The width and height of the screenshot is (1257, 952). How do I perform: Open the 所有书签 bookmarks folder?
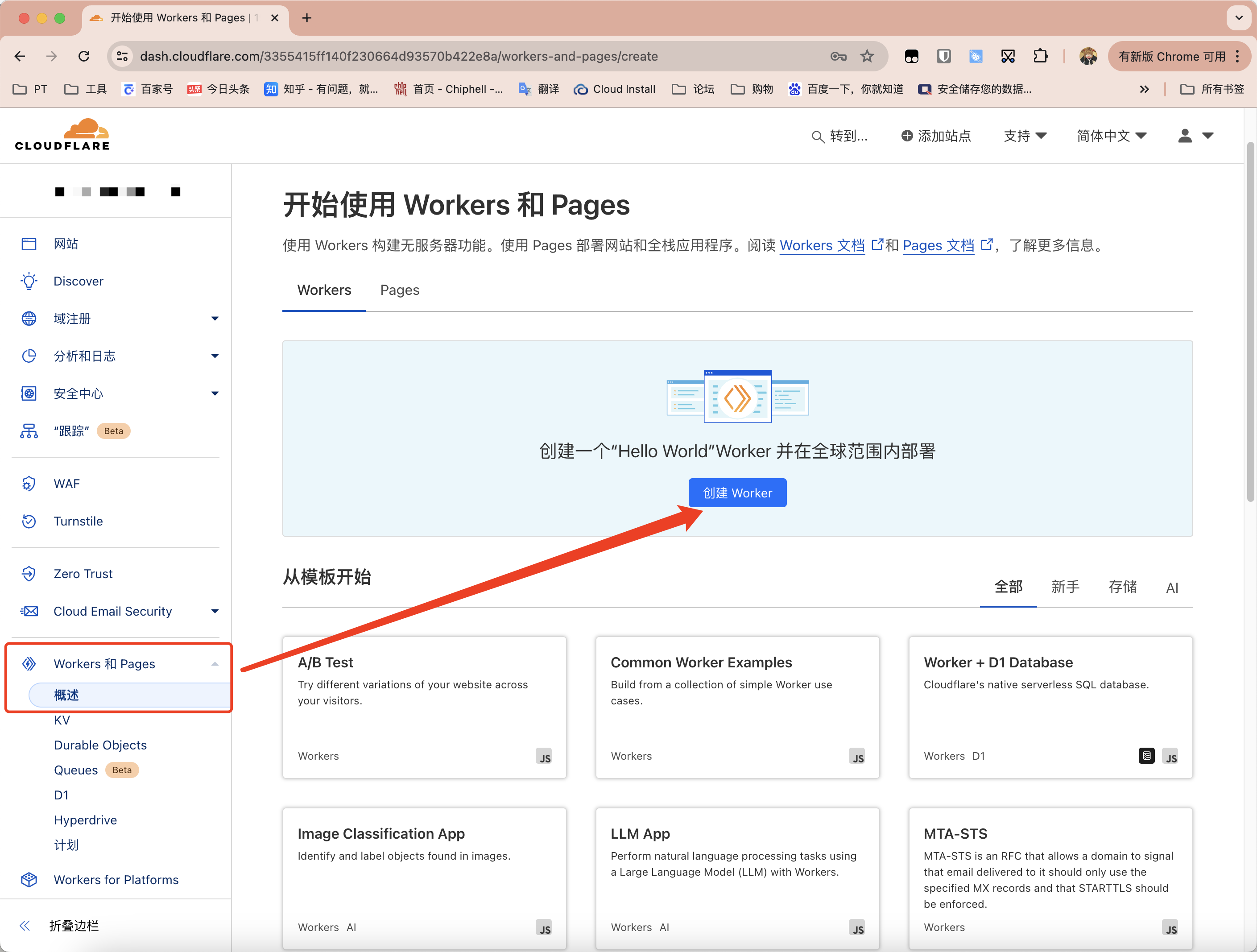(x=1213, y=89)
